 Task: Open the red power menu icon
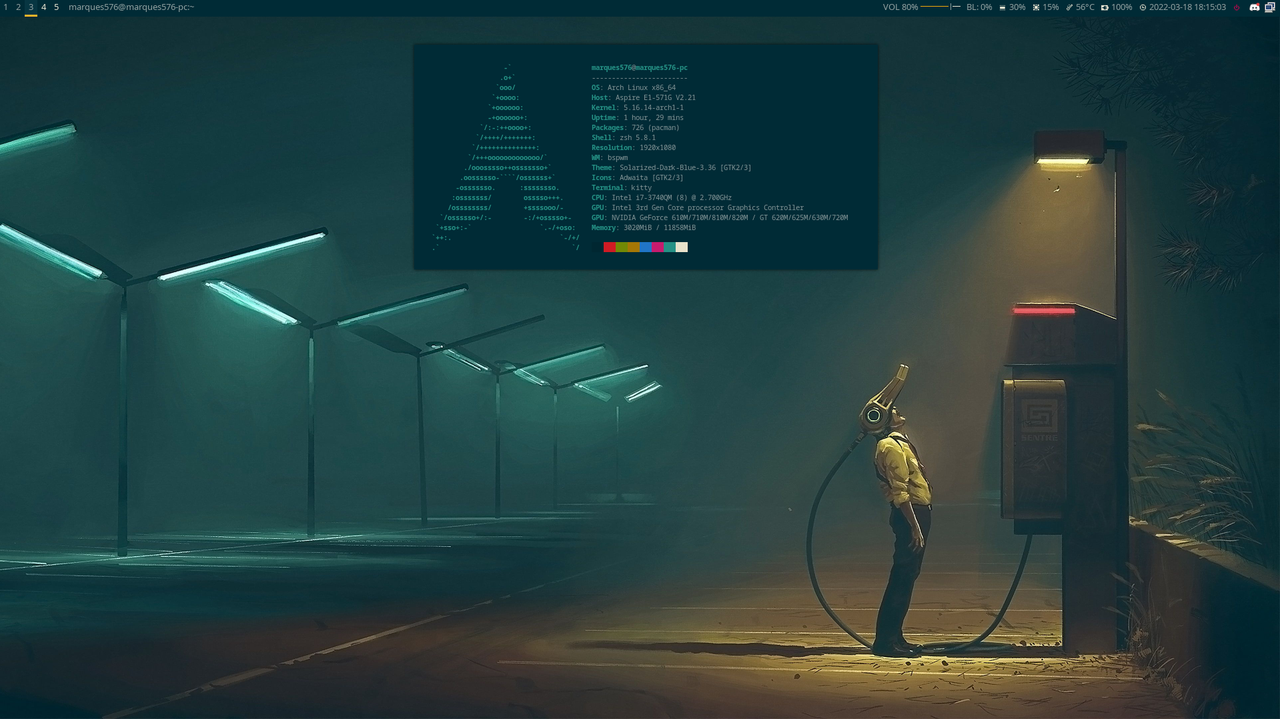pyautogui.click(x=1237, y=7)
